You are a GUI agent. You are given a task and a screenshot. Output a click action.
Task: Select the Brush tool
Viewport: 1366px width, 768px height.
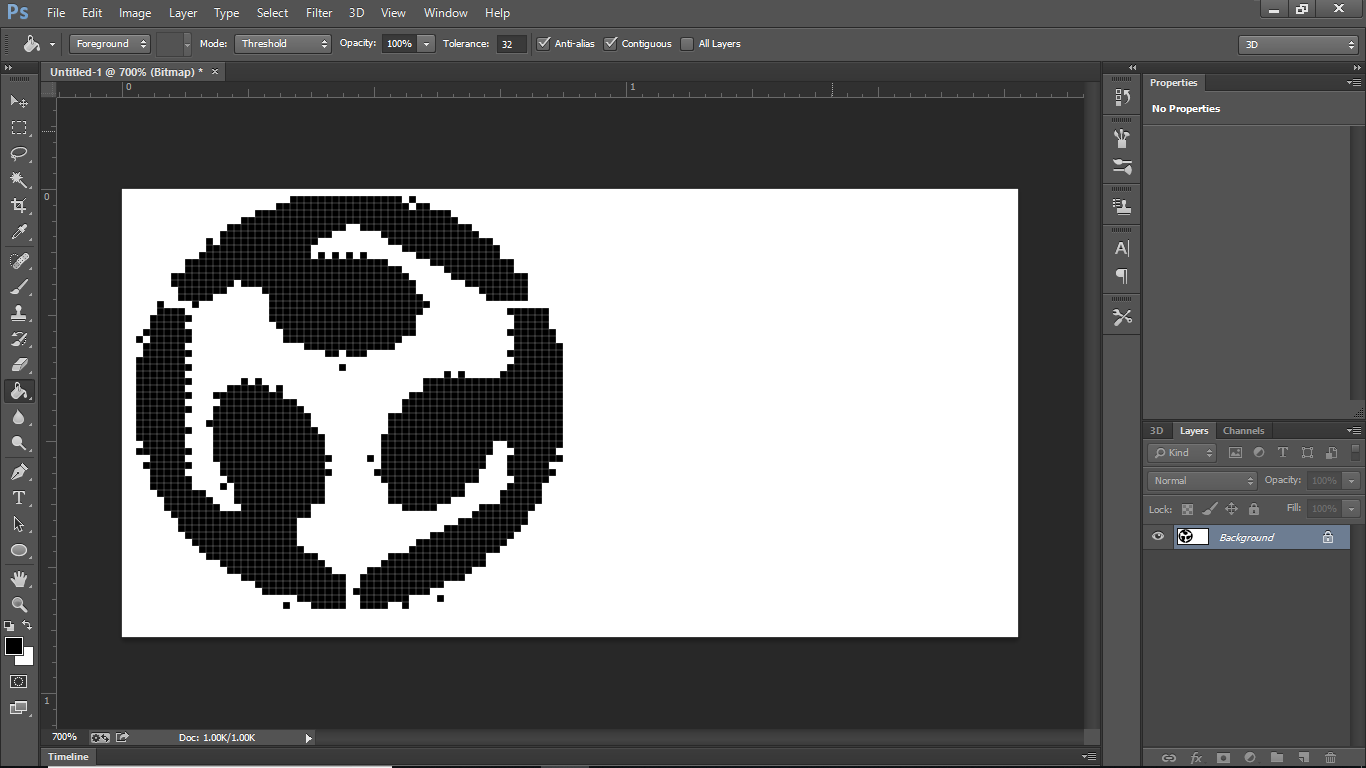pyautogui.click(x=19, y=287)
